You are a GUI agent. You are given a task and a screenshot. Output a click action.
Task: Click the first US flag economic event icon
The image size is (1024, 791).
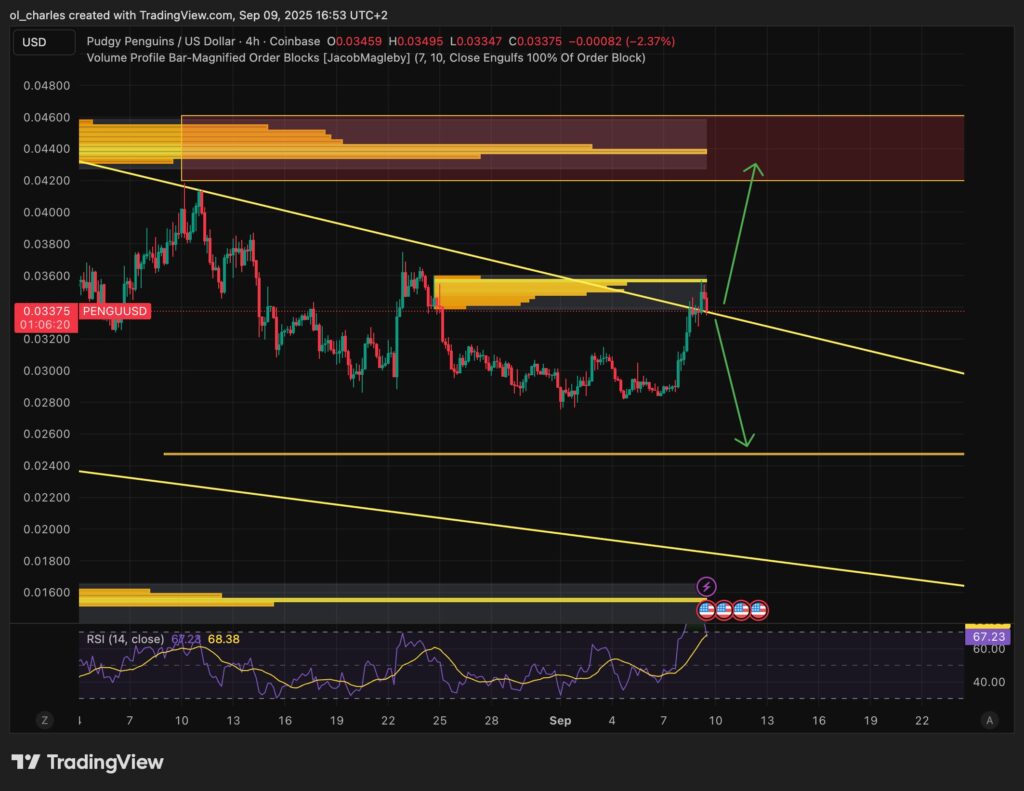(x=706, y=609)
